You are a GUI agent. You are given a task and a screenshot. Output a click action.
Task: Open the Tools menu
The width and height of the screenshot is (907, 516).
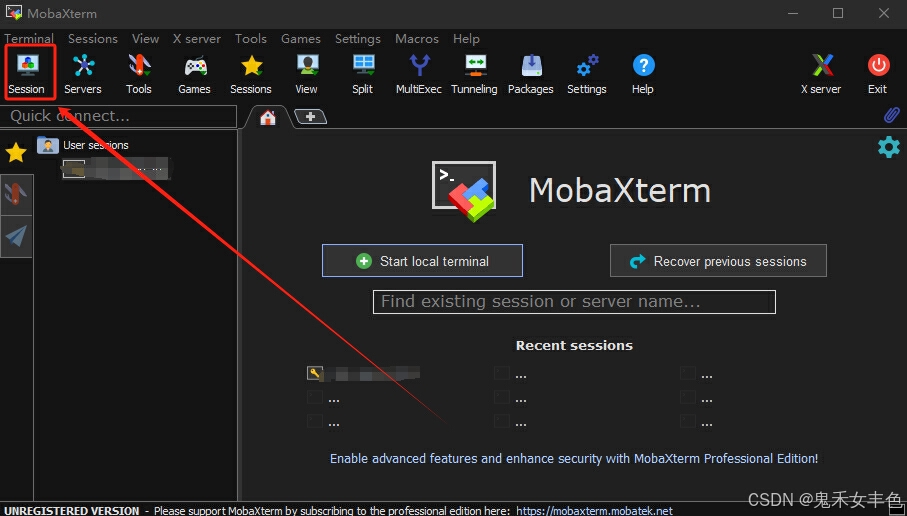250,39
